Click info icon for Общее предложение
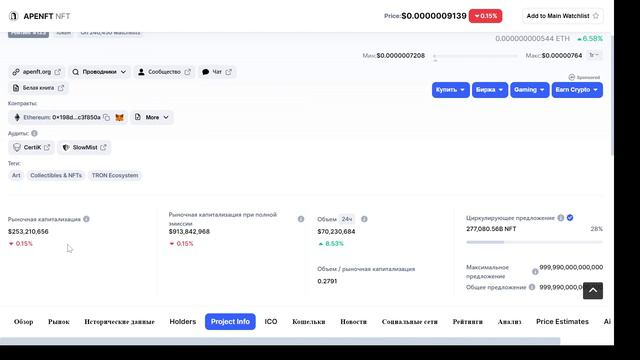Viewport: 640px width, 360px height. (532, 287)
